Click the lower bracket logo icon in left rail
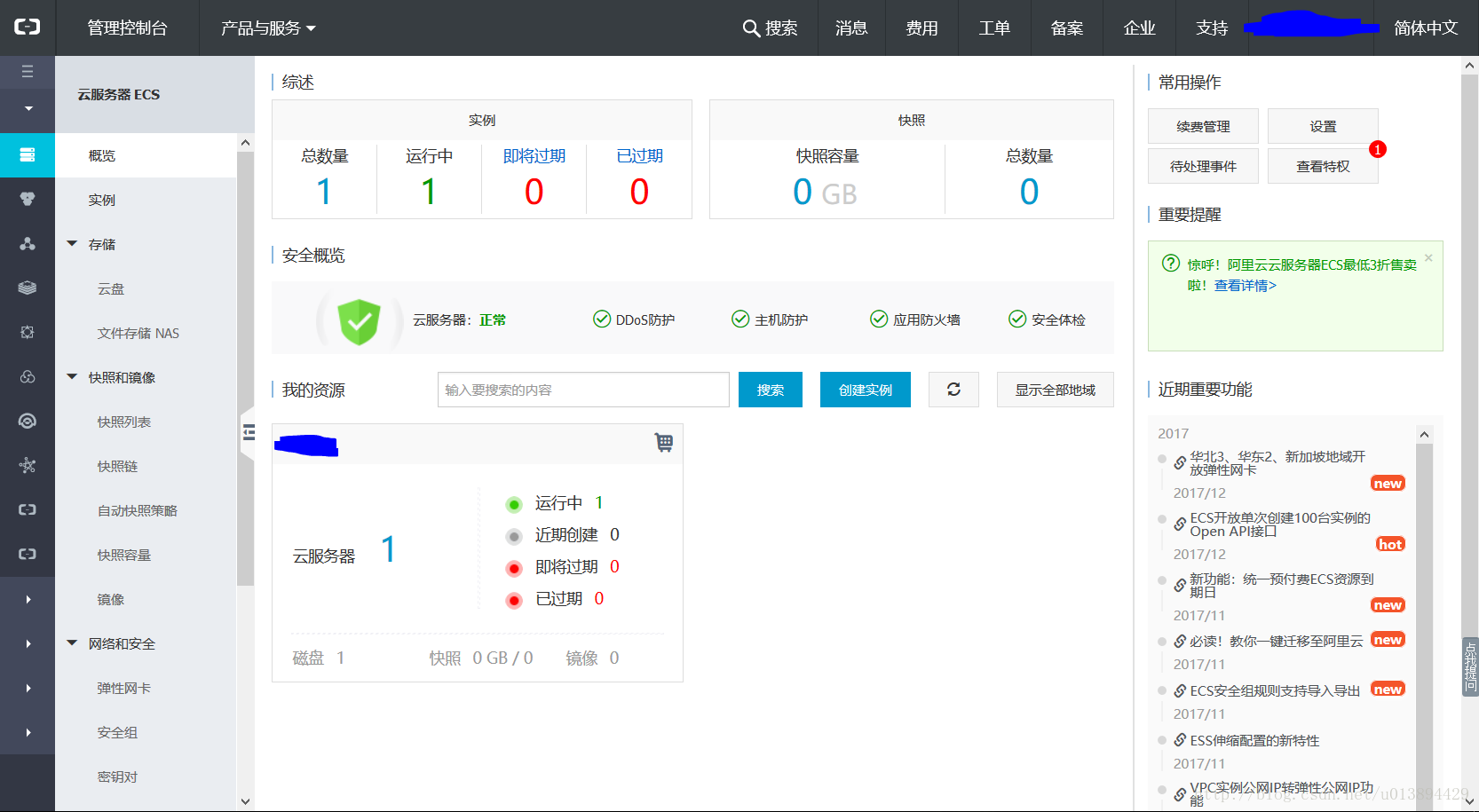Screen dimensions: 1479x812 coord(28,554)
